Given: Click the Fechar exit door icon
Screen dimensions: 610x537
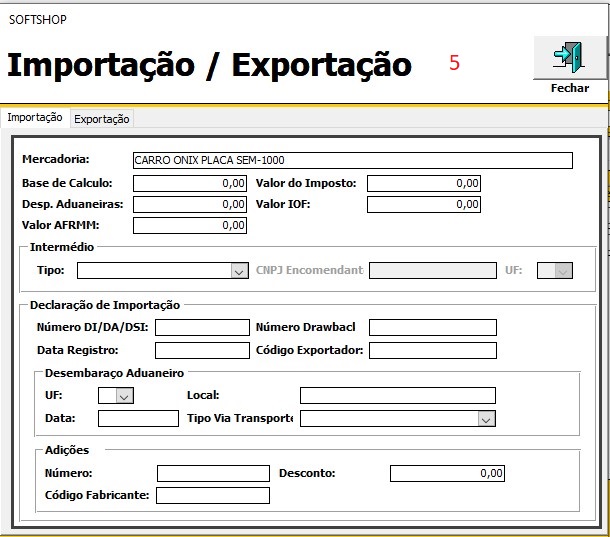Looking at the screenshot, I should point(569,57).
